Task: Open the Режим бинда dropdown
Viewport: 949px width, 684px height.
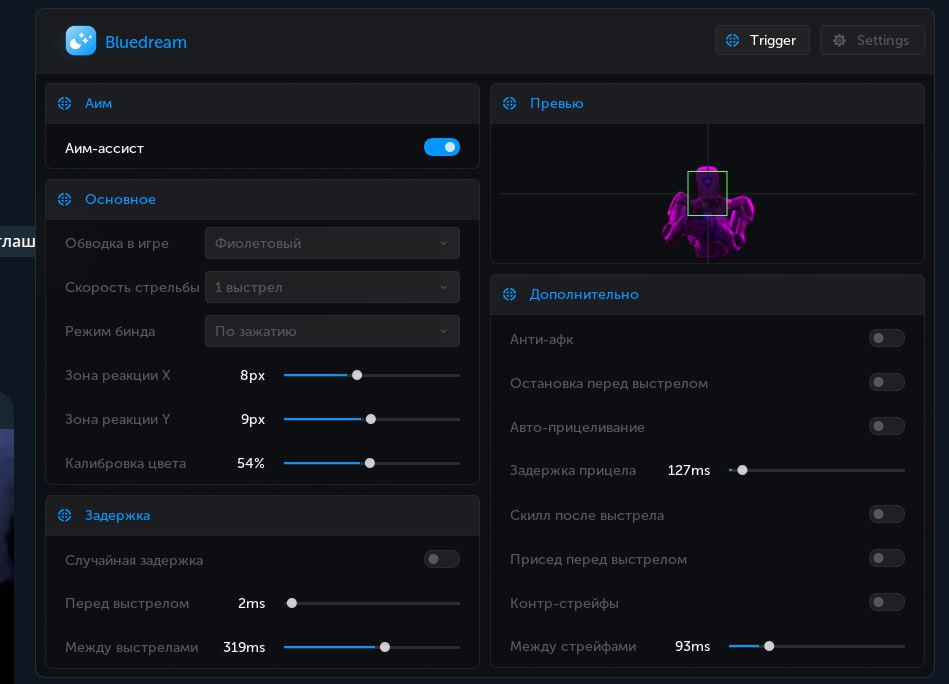Action: [332, 331]
